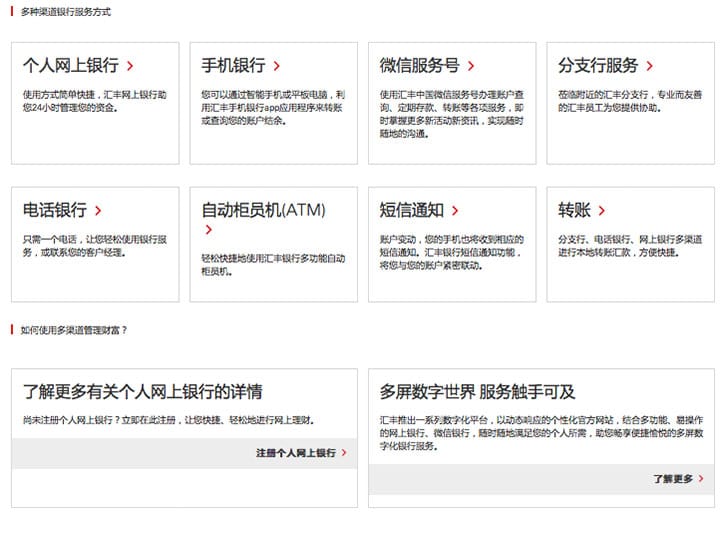
Task: Click the description starting 使用汇丰中国微信服务号
Action: [x=451, y=114]
